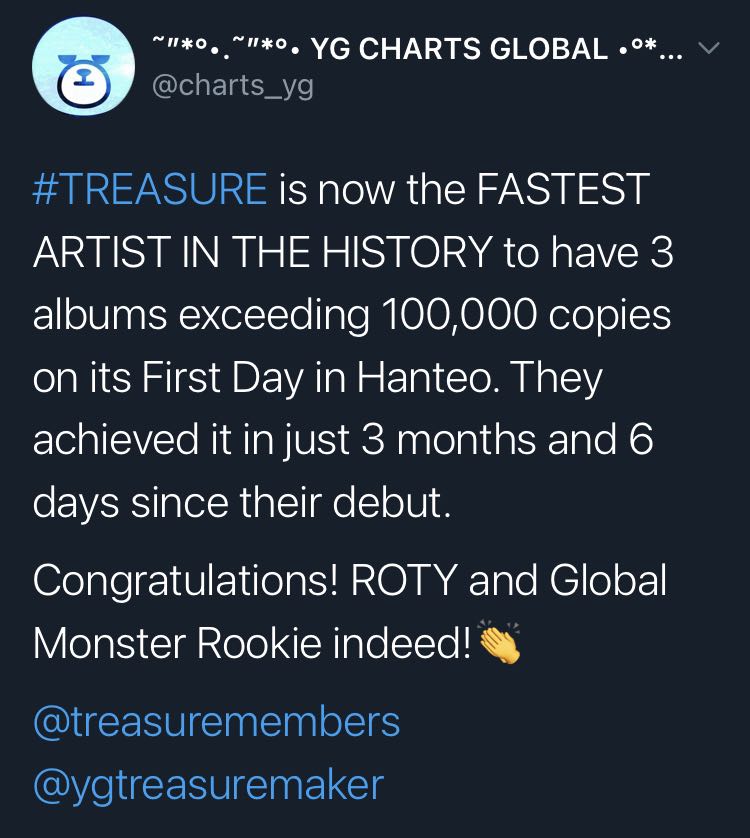
Task: Open the YG Charts bear profile avatar
Action: [83, 66]
